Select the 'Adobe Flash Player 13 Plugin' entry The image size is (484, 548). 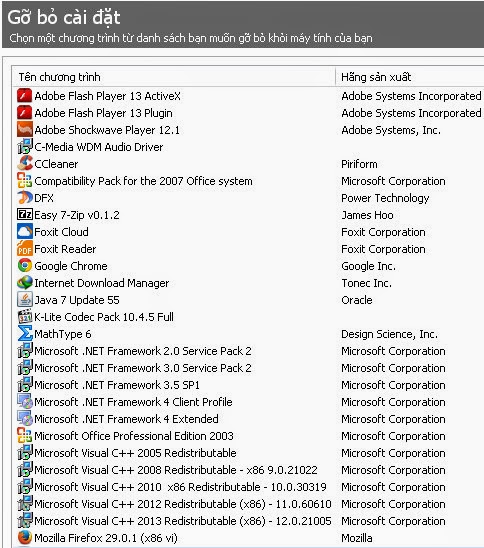pyautogui.click(x=103, y=113)
